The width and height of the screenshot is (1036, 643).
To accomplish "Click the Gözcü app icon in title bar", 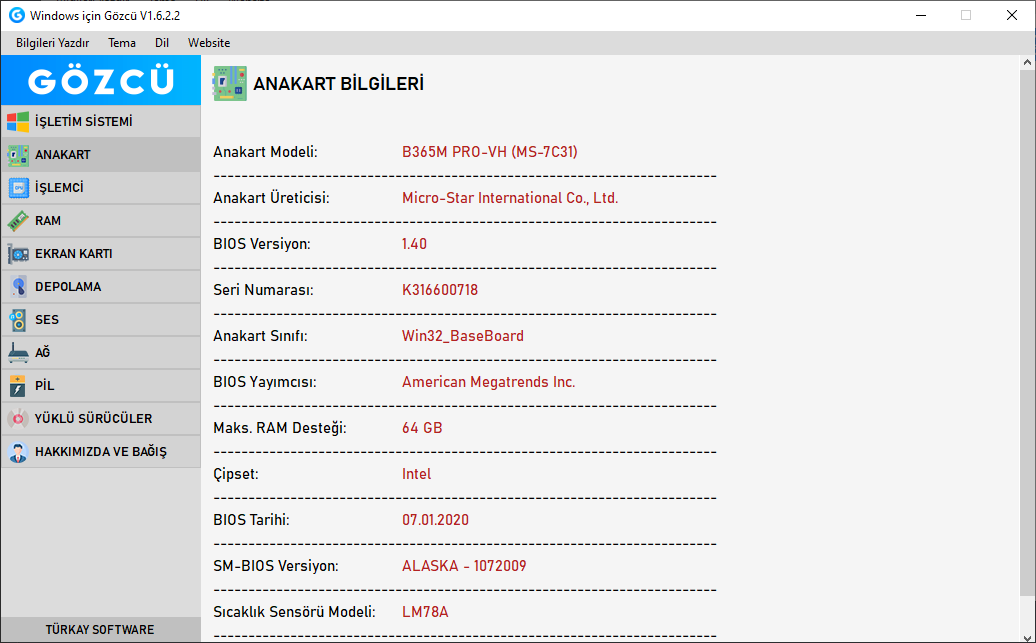I will 17,15.
